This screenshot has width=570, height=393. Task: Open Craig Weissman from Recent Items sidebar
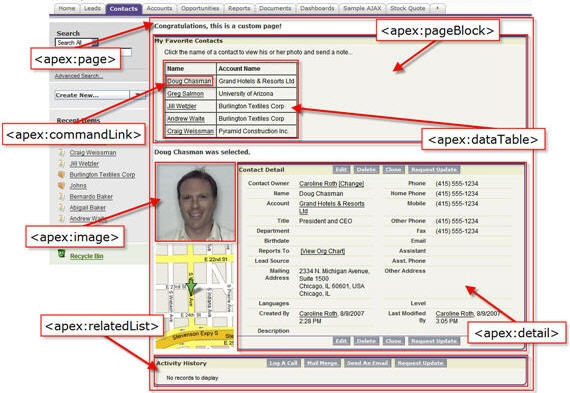[93, 153]
